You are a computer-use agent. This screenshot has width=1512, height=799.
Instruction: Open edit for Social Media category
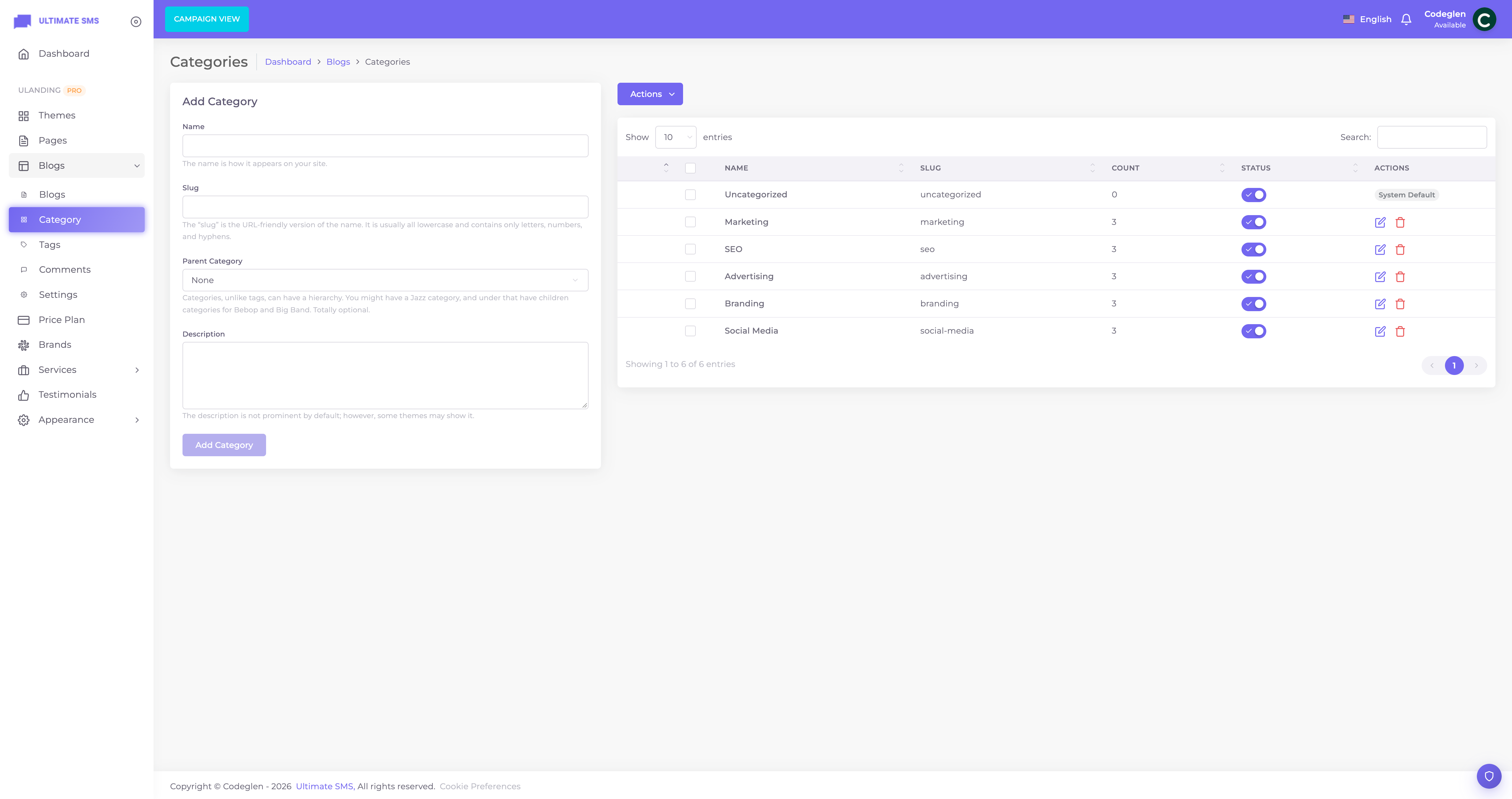(x=1380, y=331)
